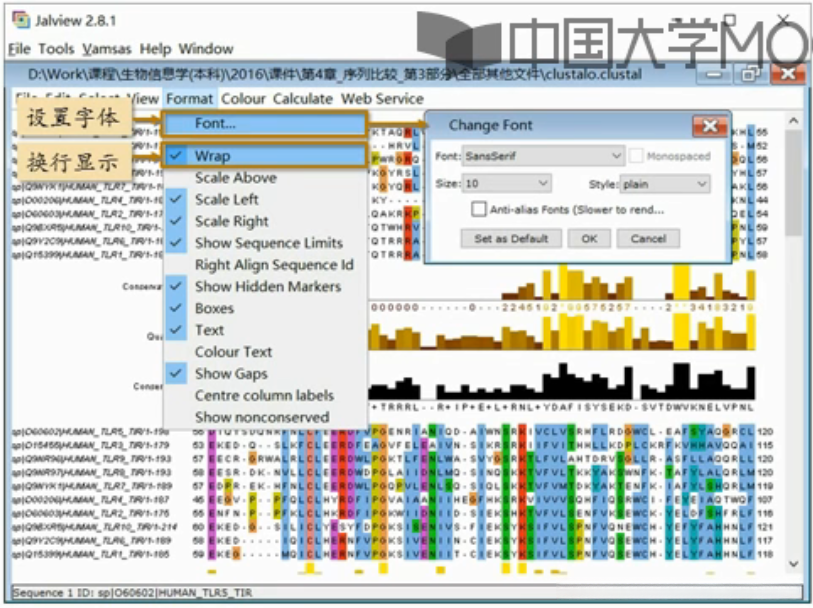Select sequence label TLR2_TIR/1-176
The height and width of the screenshot is (608, 813).
pyautogui.click(x=91, y=513)
